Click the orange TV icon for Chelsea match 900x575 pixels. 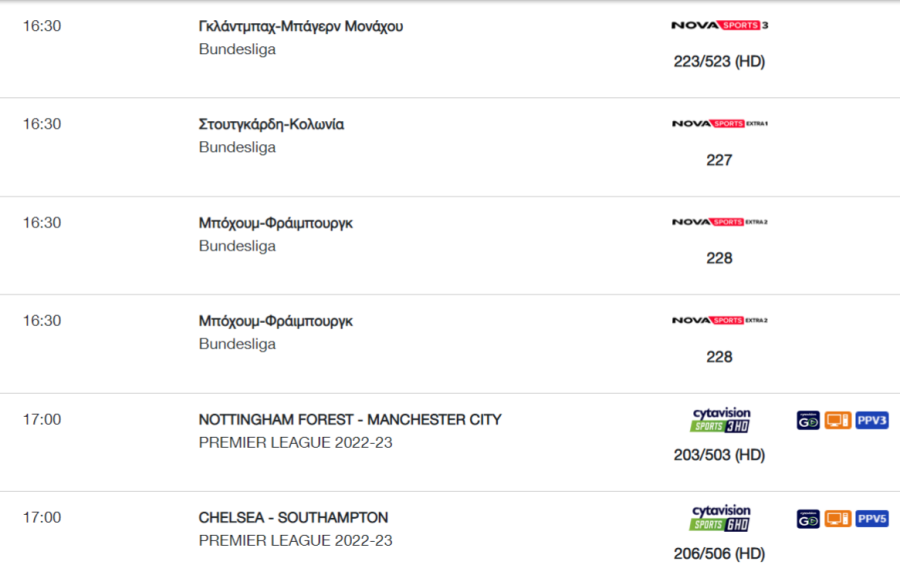pyautogui.click(x=837, y=519)
